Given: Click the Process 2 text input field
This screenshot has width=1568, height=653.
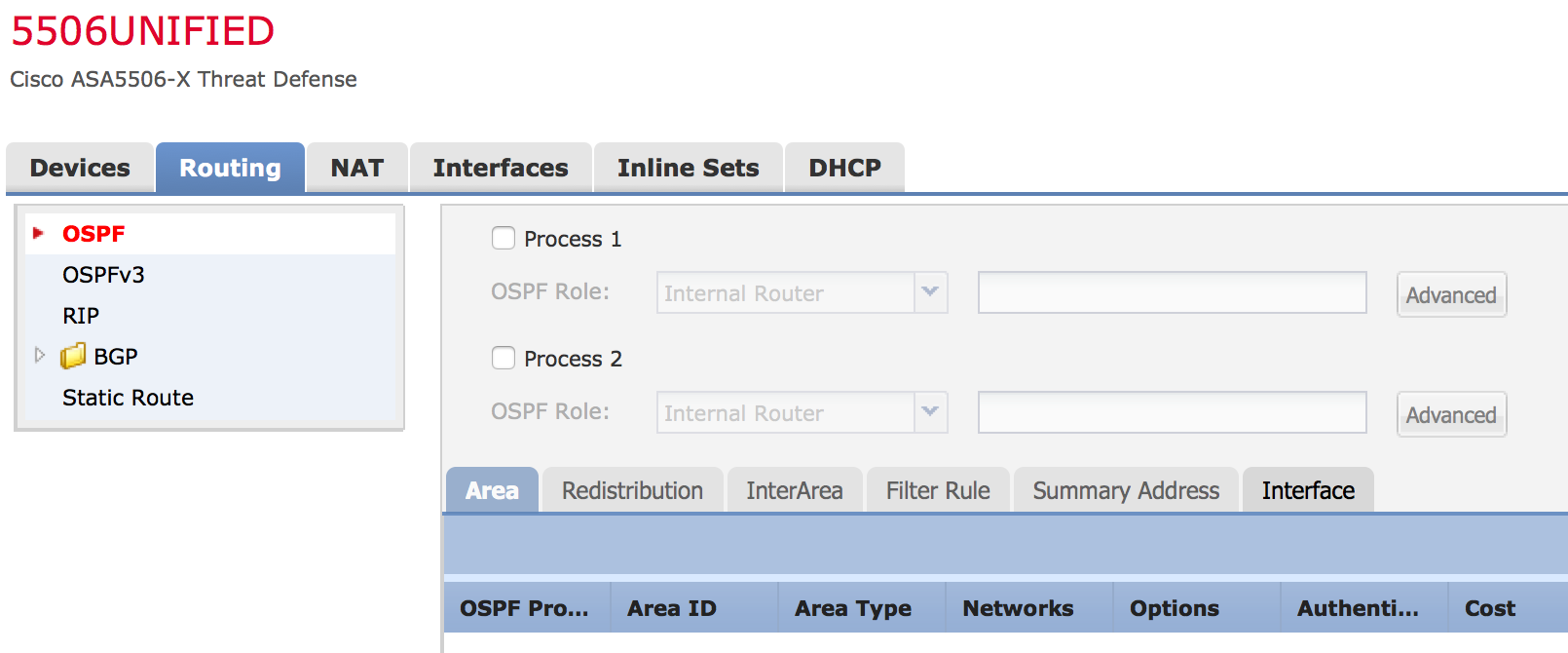Looking at the screenshot, I should coord(1172,412).
